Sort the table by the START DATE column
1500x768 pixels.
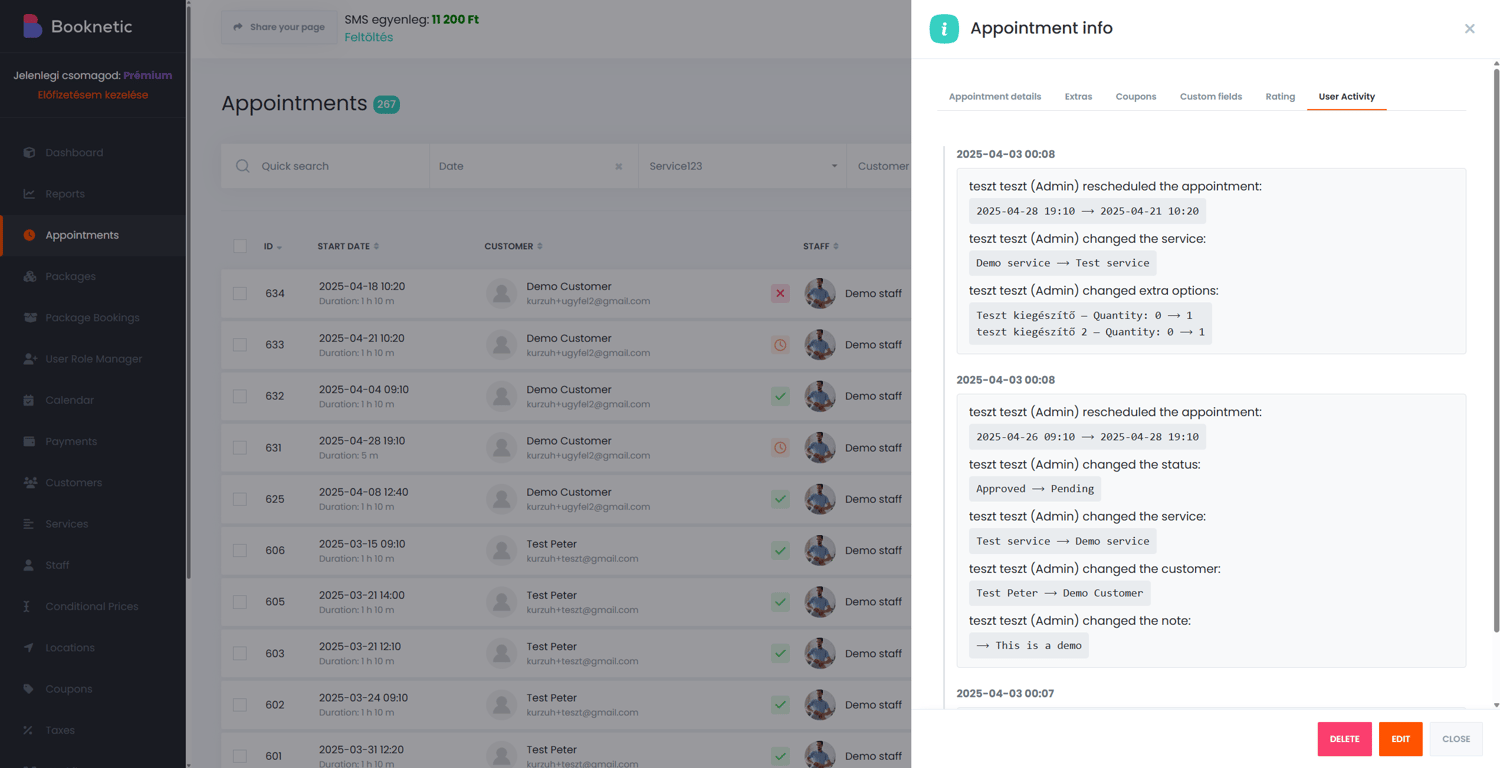tap(376, 246)
